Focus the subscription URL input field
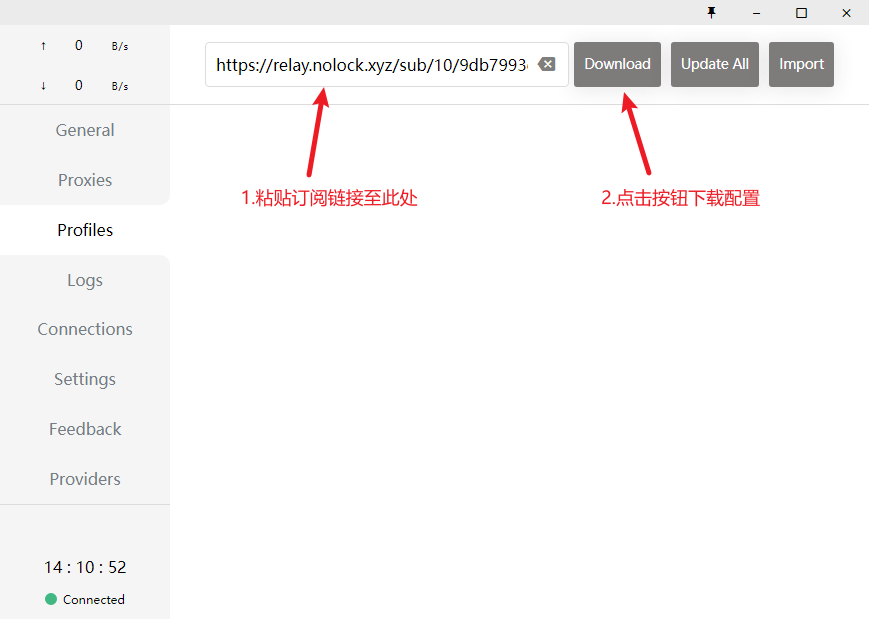Screen dimensions: 869x619 (x=370, y=64)
